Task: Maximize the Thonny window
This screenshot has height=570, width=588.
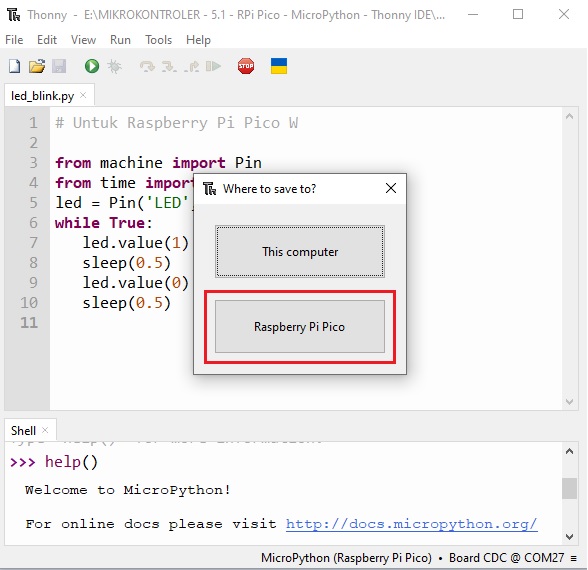Action: (518, 15)
